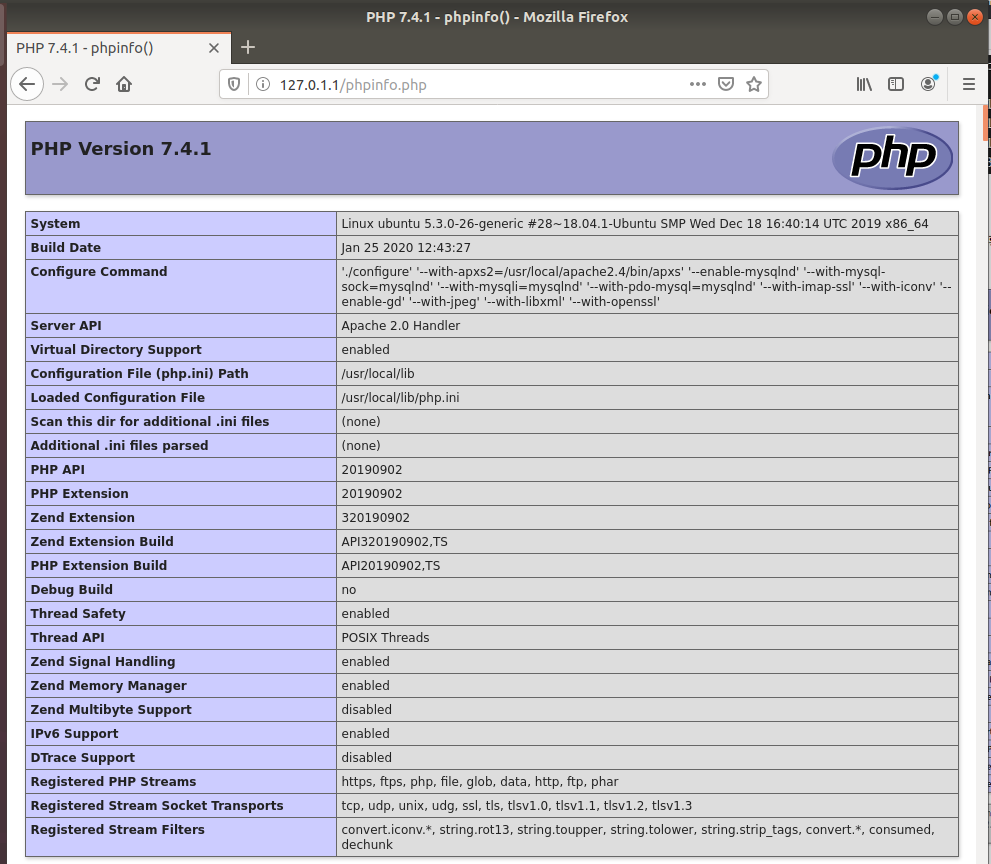Screen dimensions: 991x864
Task: Maximize the Firefox window
Action: point(955,17)
